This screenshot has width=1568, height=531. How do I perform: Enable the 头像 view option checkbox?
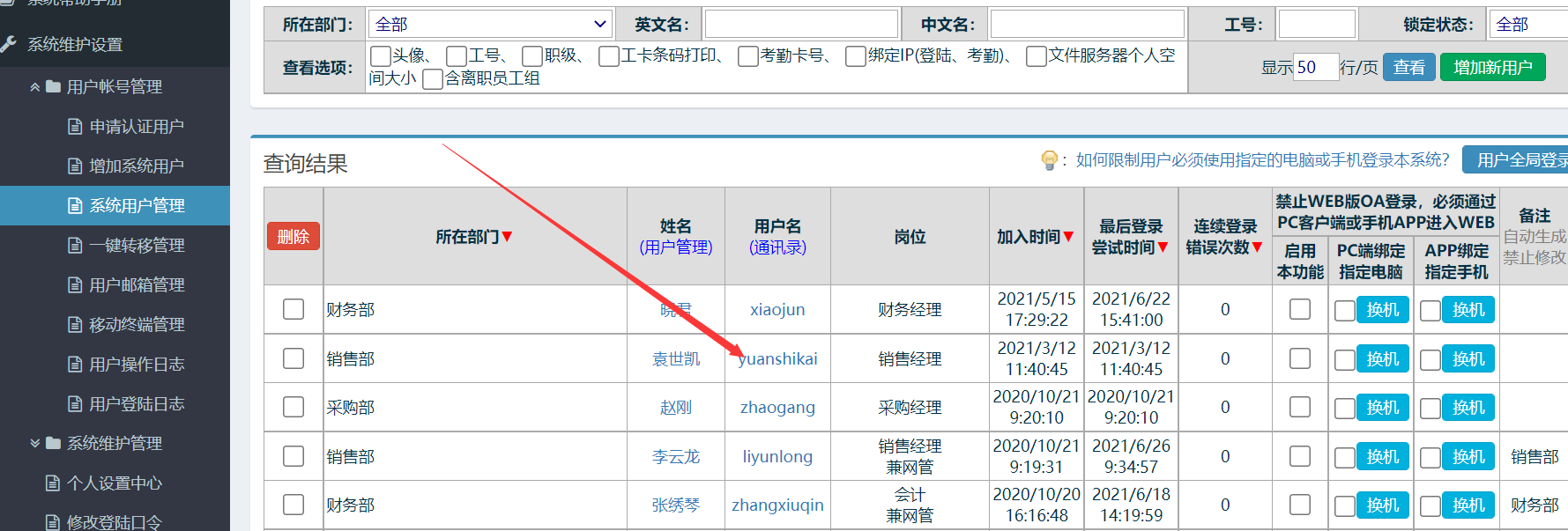(x=381, y=56)
